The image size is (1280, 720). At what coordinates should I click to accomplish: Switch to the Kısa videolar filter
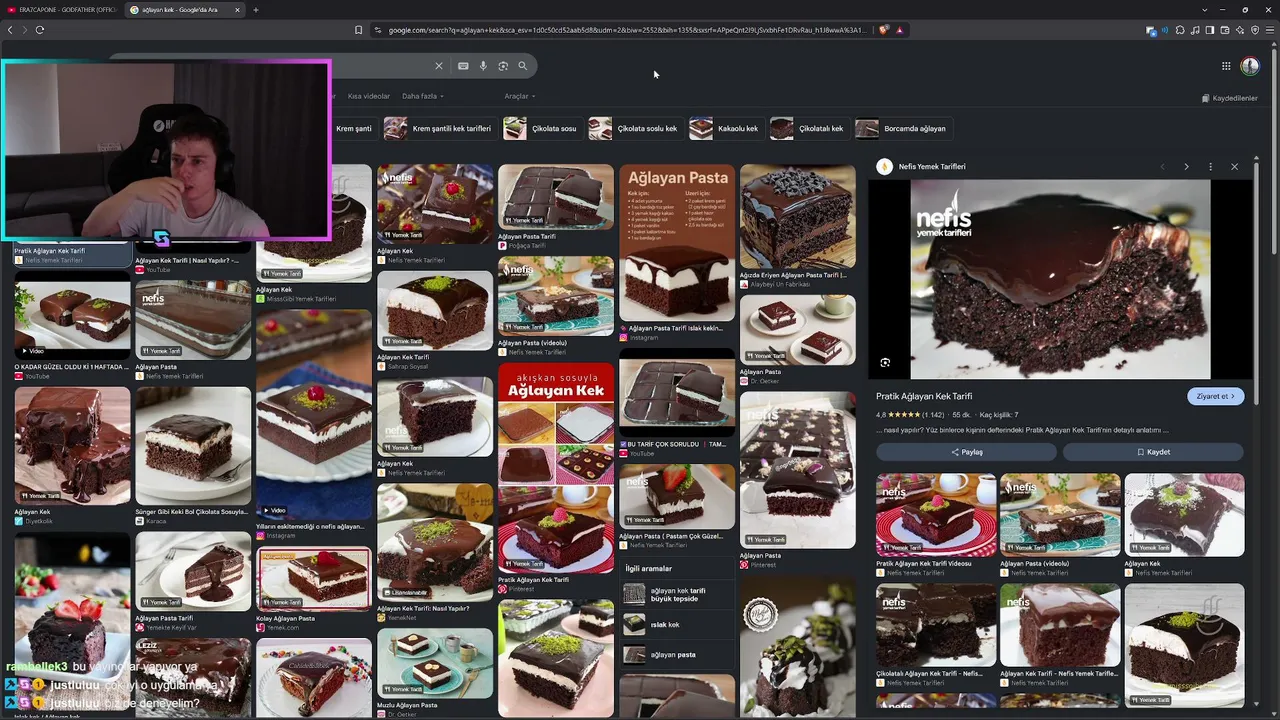(368, 96)
